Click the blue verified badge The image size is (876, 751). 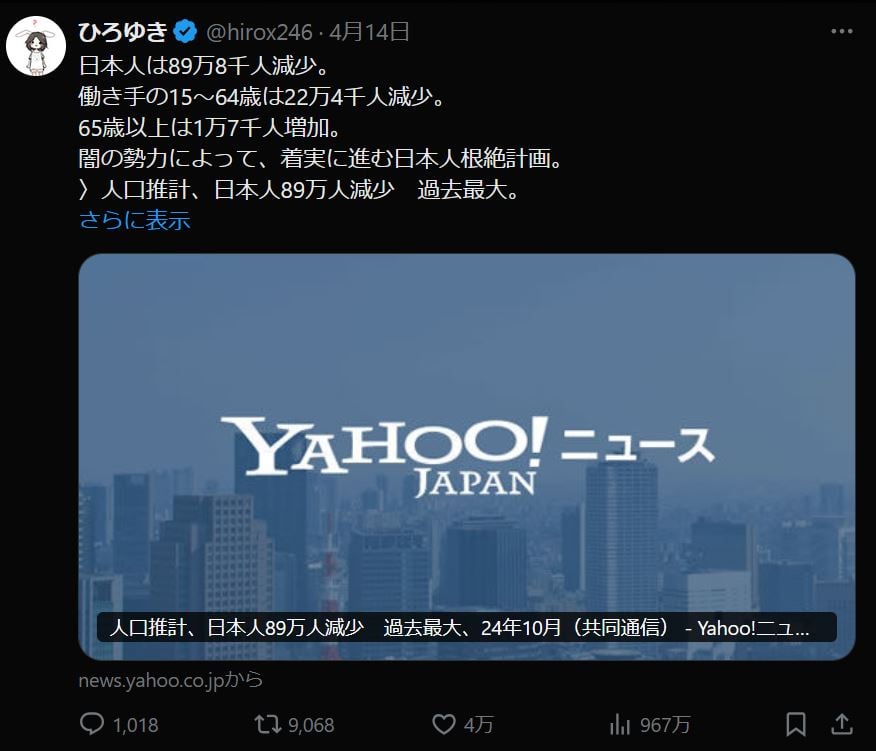185,31
